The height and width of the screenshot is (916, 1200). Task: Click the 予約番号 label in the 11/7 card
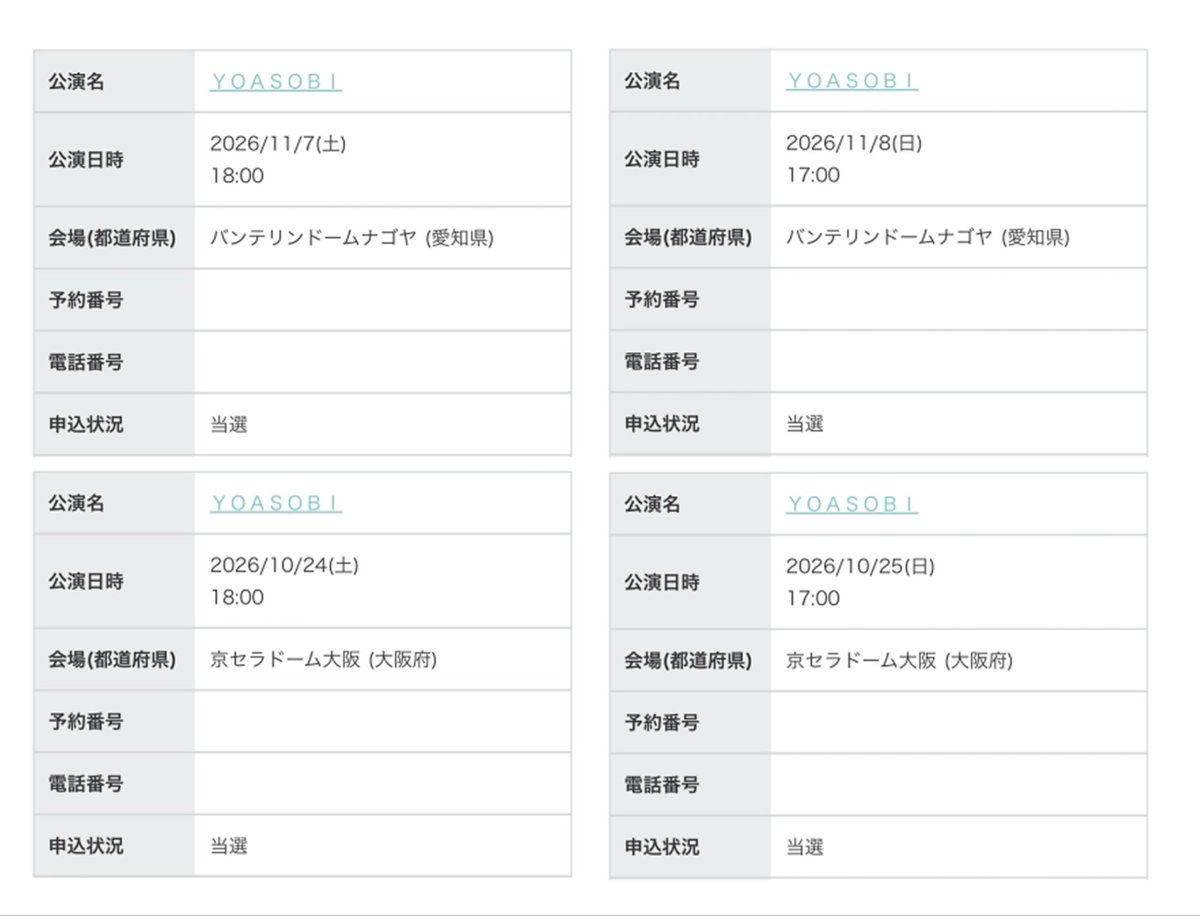click(86, 300)
